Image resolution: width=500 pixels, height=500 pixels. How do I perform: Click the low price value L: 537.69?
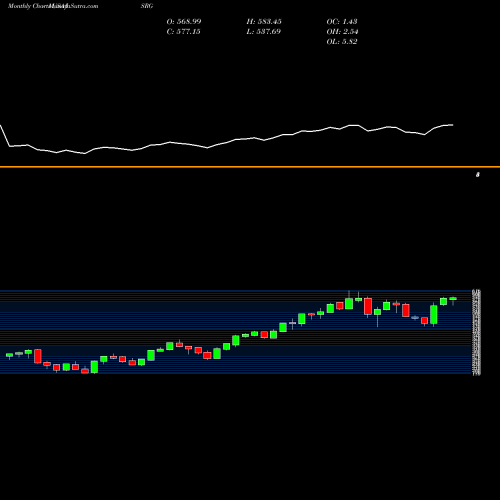(264, 31)
